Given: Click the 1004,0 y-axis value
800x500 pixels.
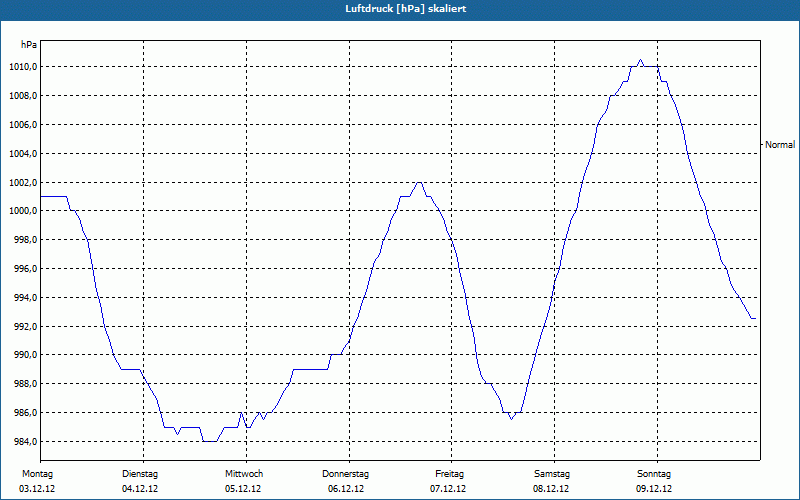Looking at the screenshot, I should coord(22,154).
